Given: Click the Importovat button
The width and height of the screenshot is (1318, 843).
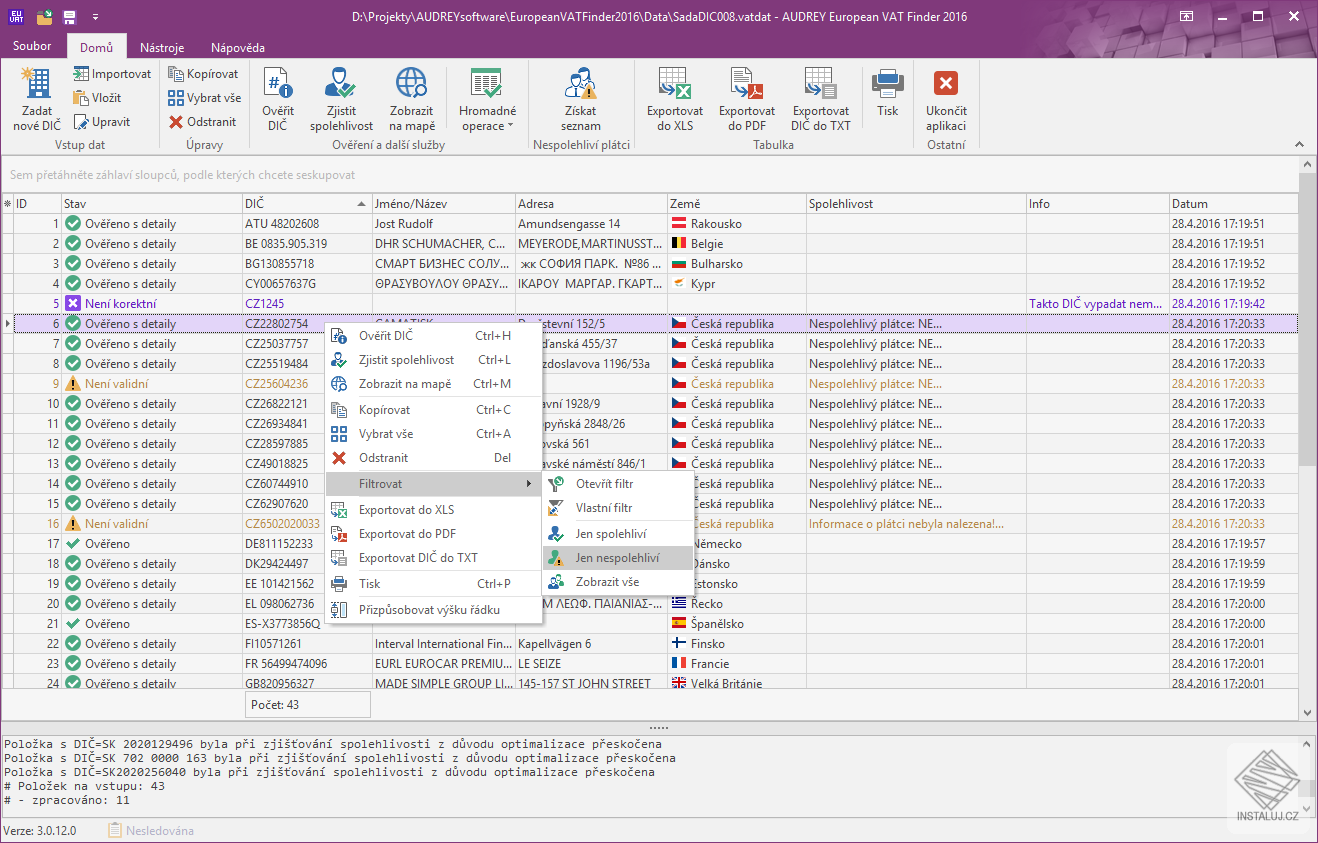Looking at the screenshot, I should (111, 73).
